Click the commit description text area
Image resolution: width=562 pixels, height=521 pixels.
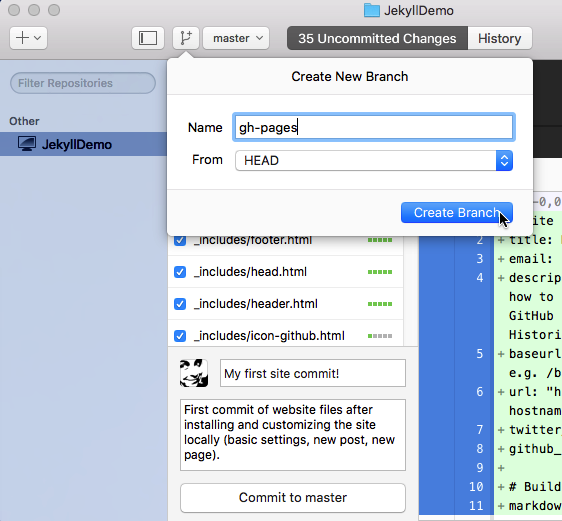(x=293, y=435)
